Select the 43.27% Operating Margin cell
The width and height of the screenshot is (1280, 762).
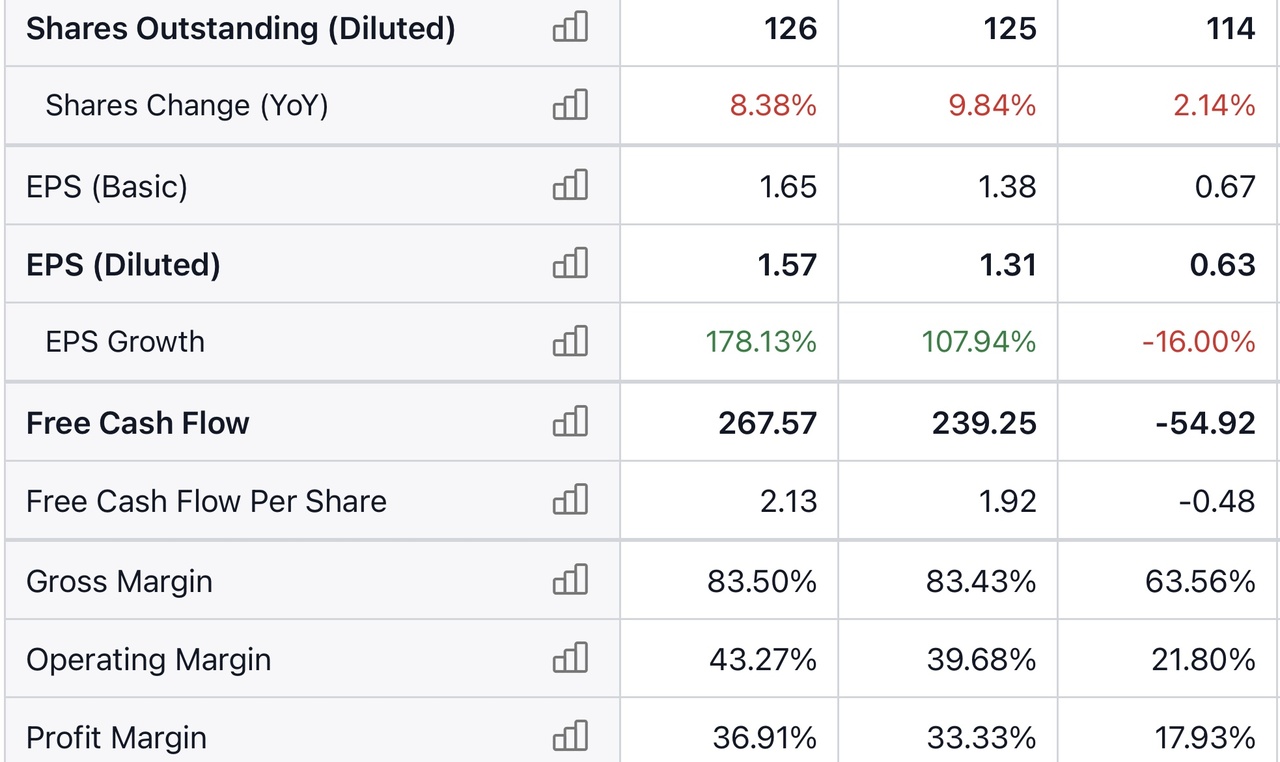point(763,659)
